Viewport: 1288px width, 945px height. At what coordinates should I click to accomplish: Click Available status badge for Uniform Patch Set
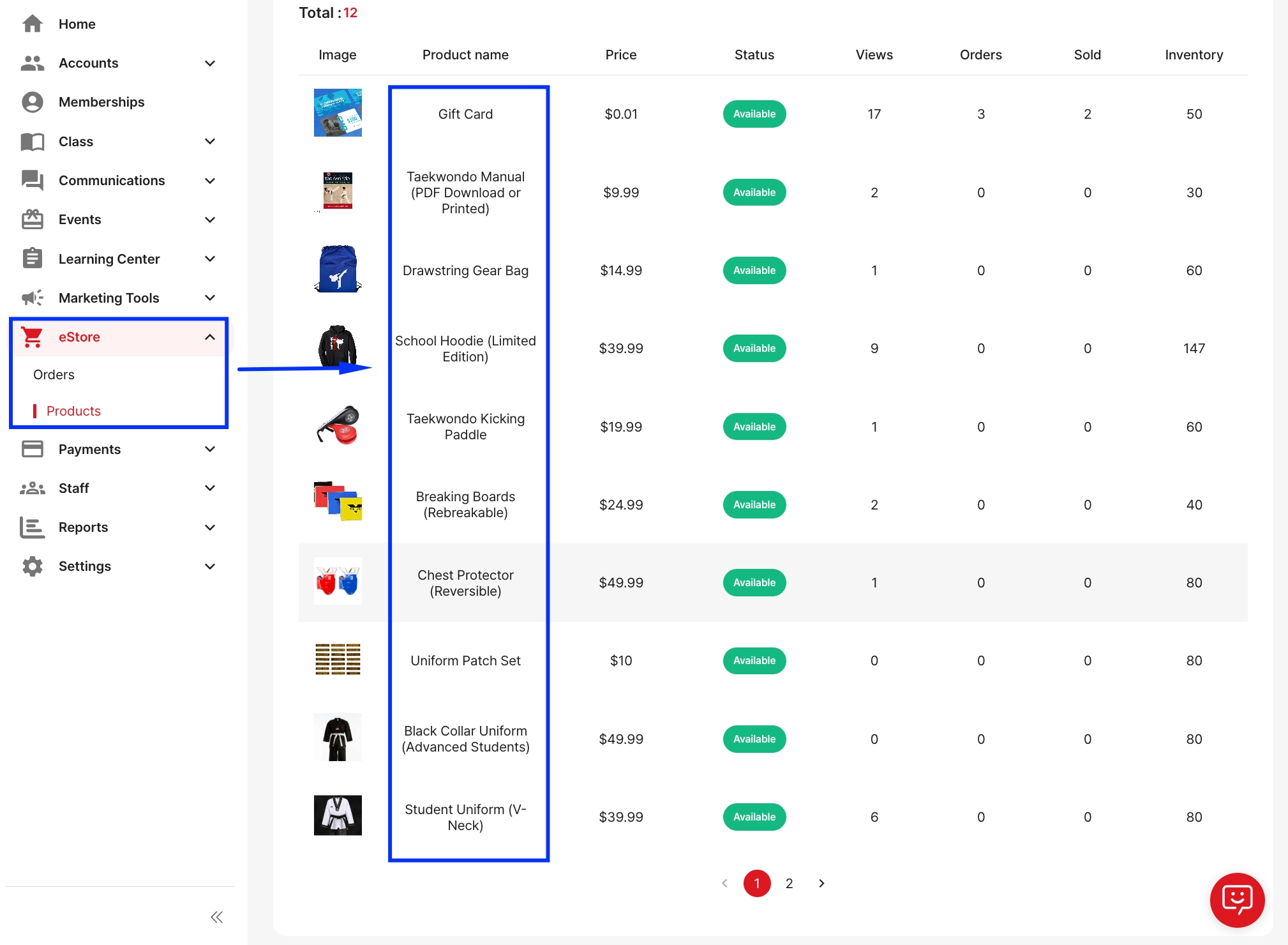coord(754,661)
